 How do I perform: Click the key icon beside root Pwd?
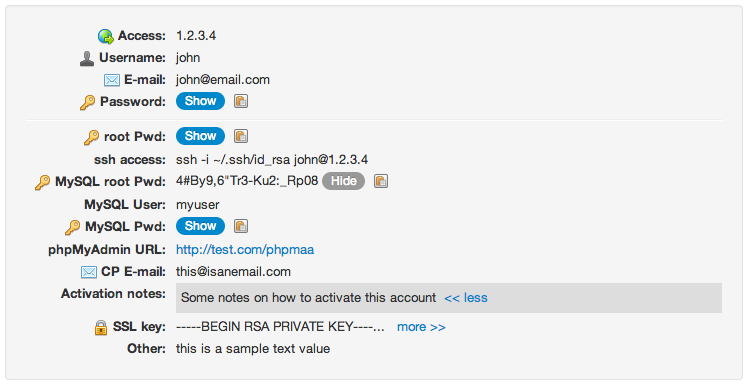91,138
